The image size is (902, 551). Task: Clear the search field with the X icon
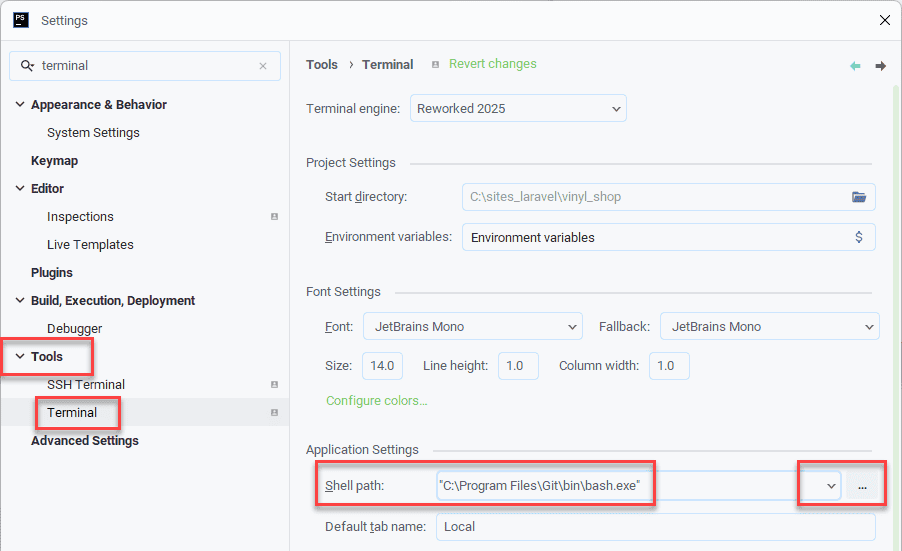[x=263, y=66]
